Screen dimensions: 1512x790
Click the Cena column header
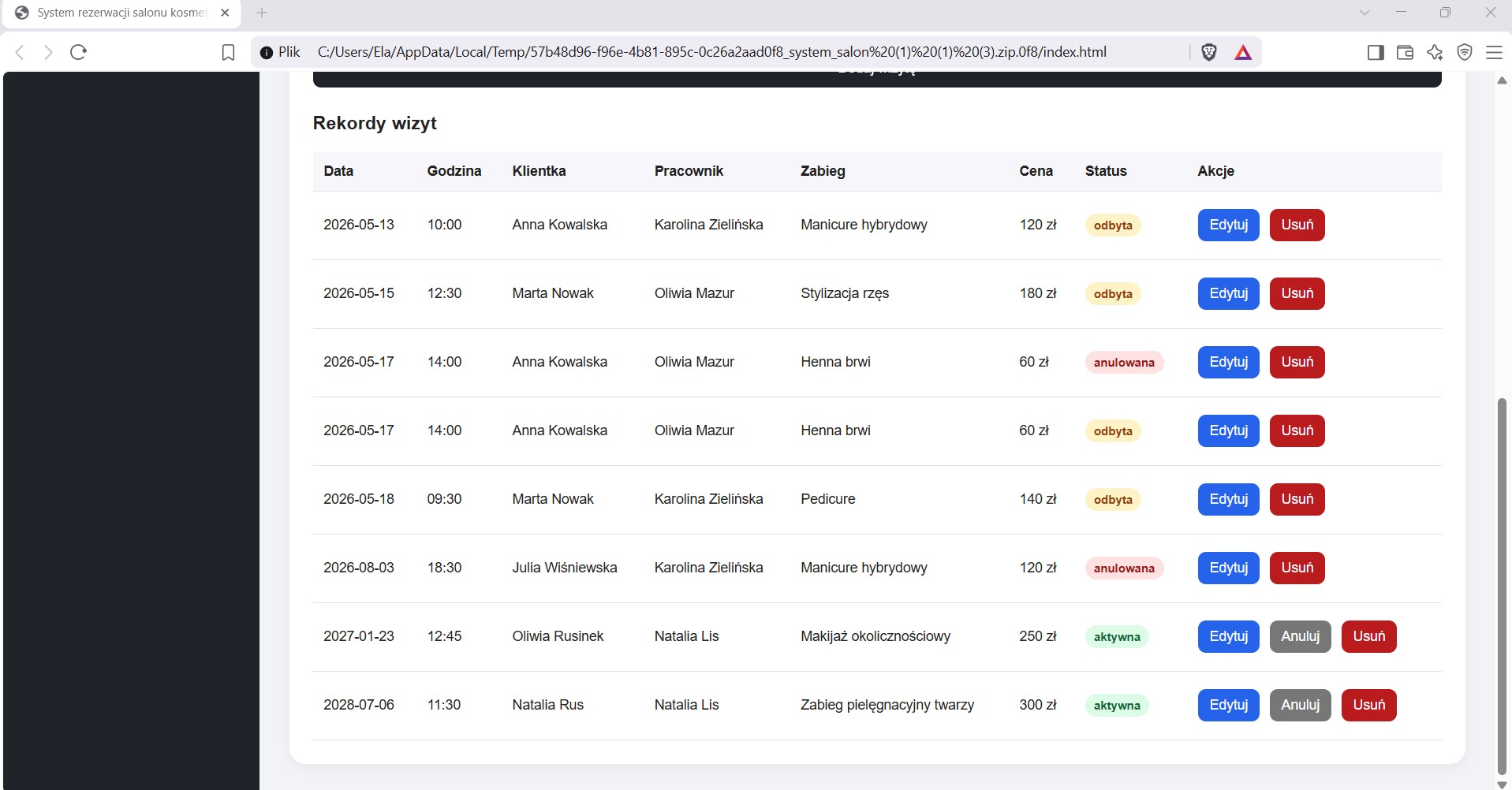point(1036,171)
